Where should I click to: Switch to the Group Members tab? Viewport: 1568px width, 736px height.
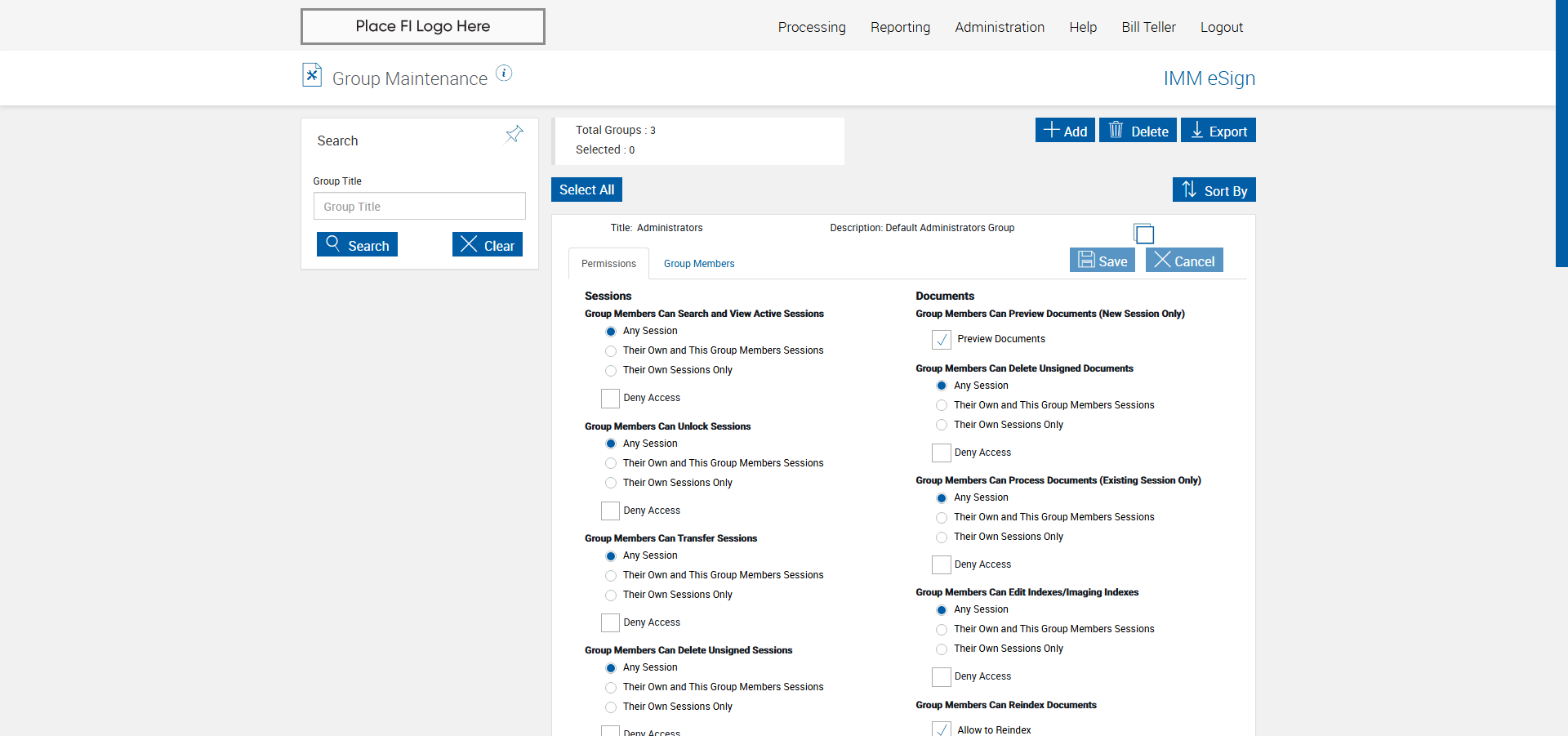click(x=699, y=264)
